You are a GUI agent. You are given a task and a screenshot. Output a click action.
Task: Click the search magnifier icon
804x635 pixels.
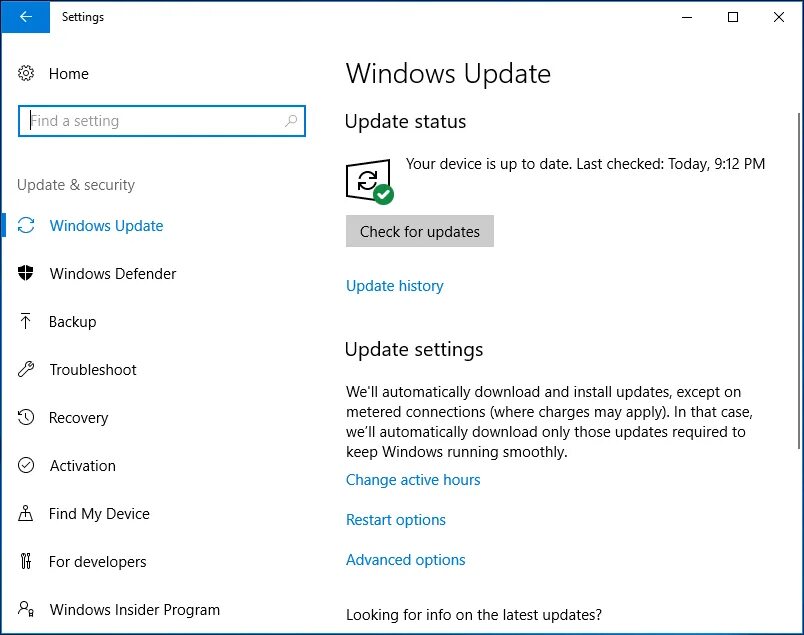(291, 121)
